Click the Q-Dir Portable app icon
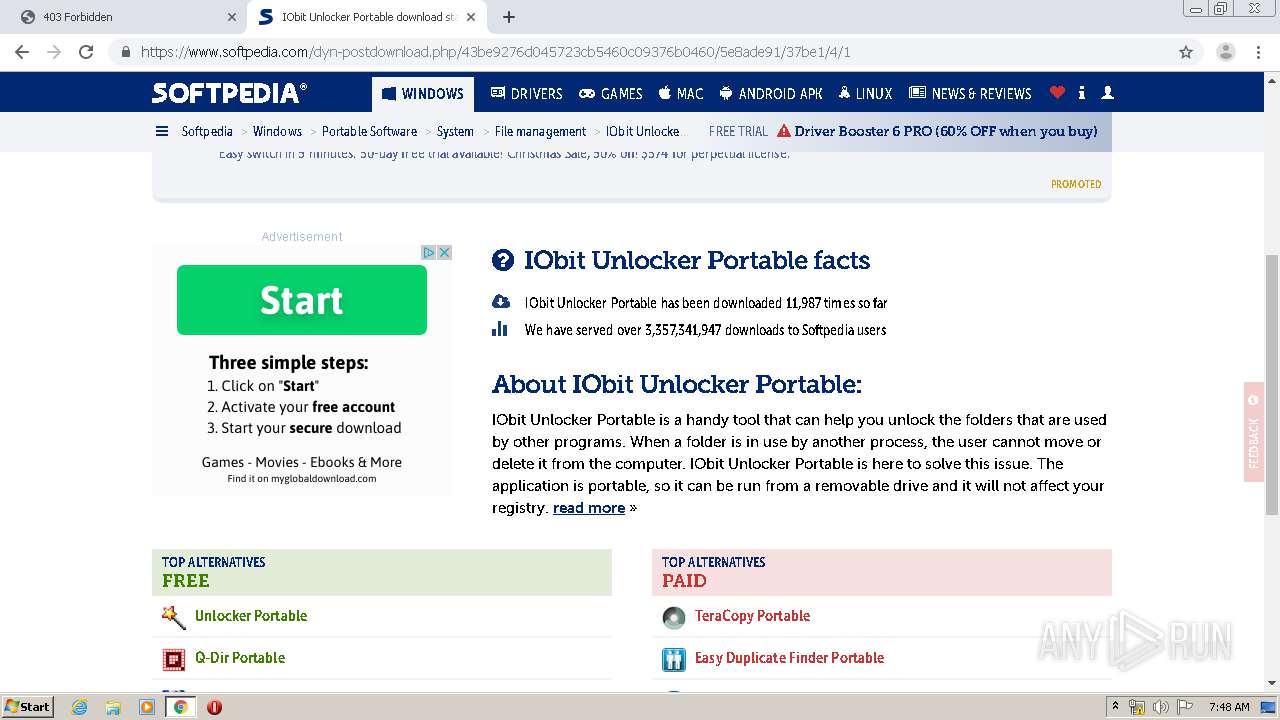Screen dimensions: 1280x720 coord(174,659)
